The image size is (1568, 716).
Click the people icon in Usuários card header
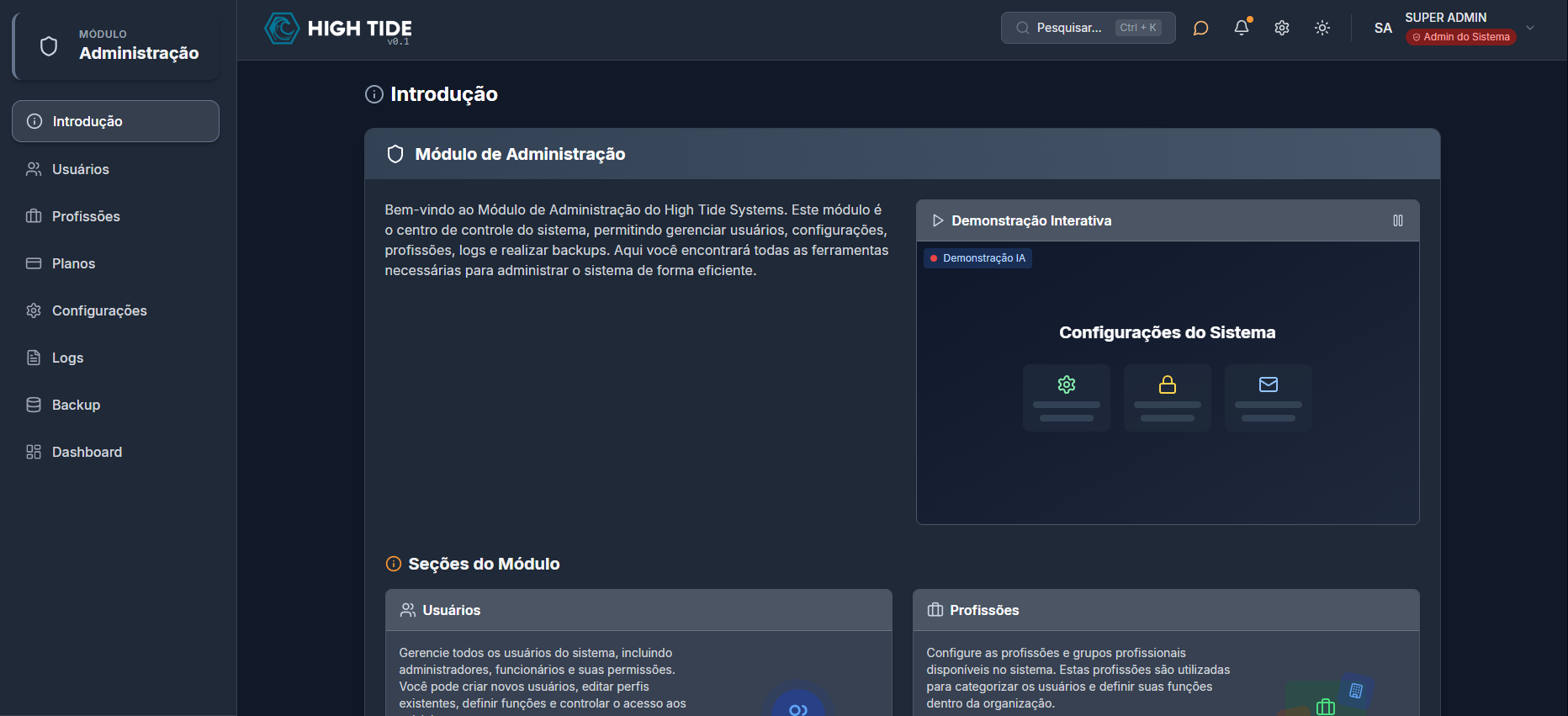tap(408, 610)
